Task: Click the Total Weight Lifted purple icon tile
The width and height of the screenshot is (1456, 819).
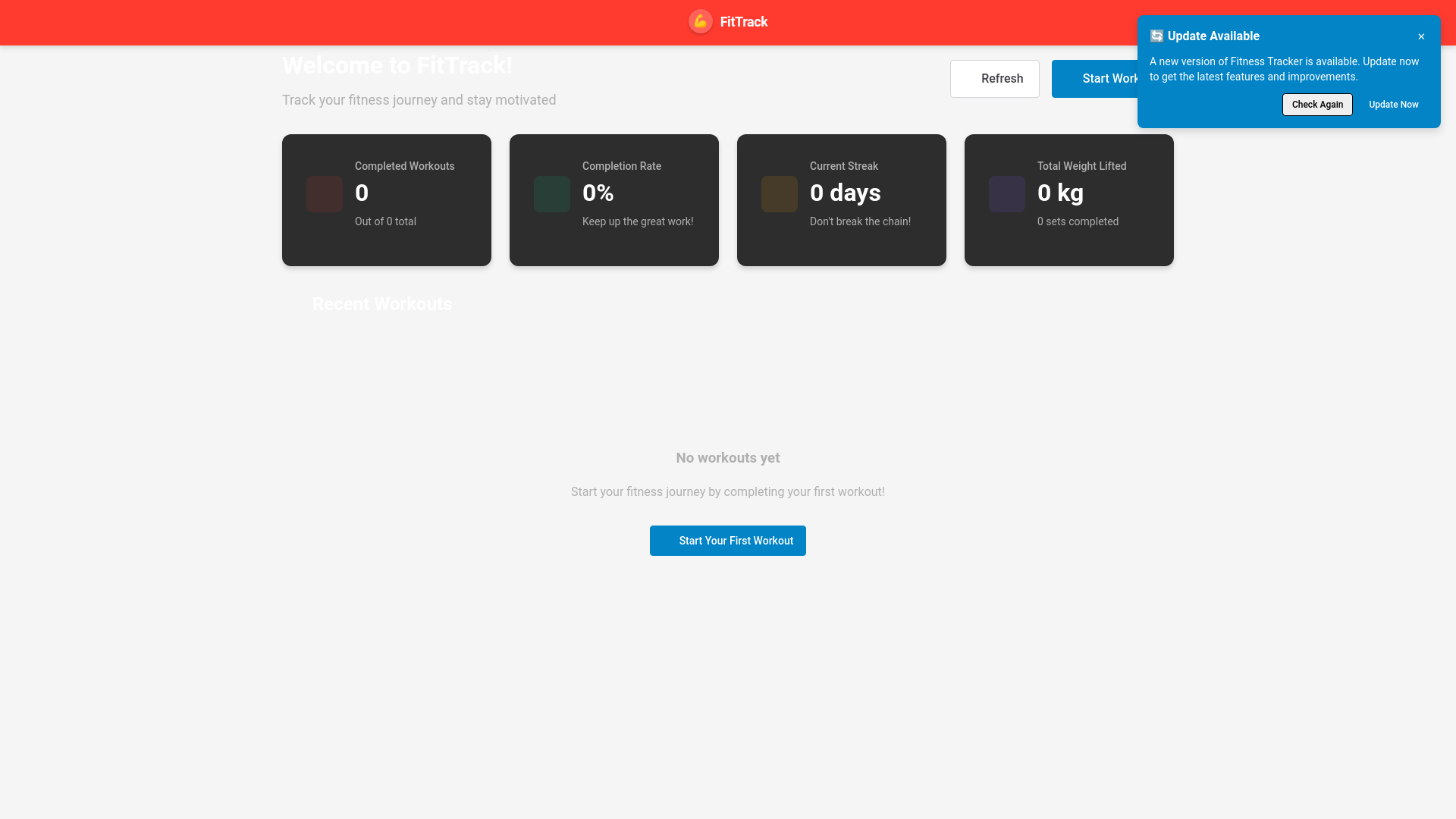Action: coord(1007,194)
